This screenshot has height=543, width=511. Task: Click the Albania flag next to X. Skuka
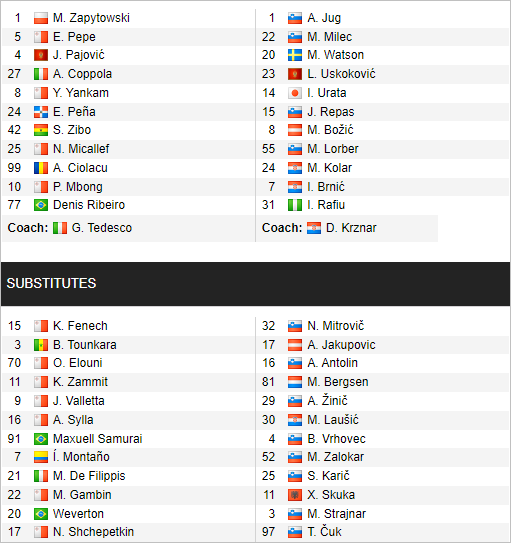click(x=295, y=495)
